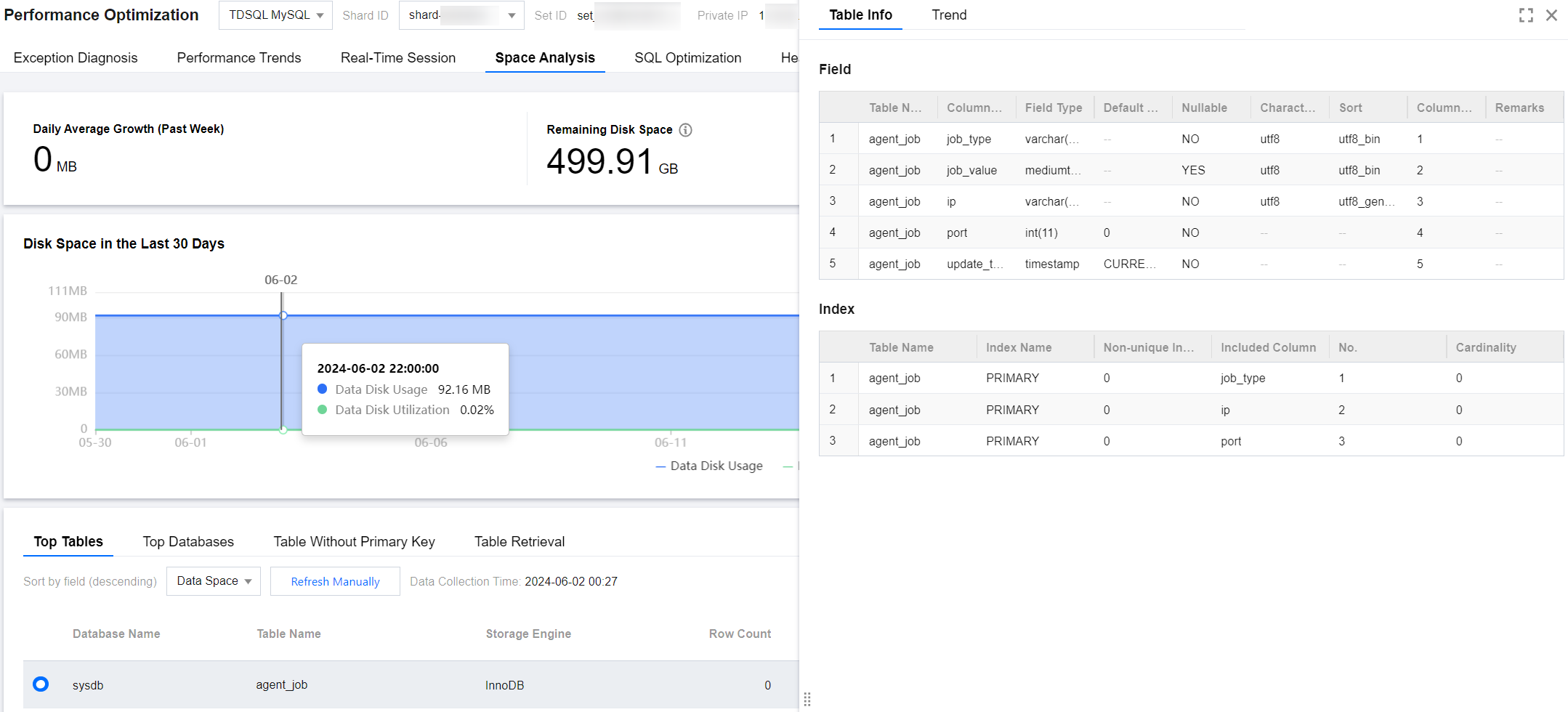Click the Remaining Disk Space info icon
Screen dimensions: 1568x712
pos(685,130)
